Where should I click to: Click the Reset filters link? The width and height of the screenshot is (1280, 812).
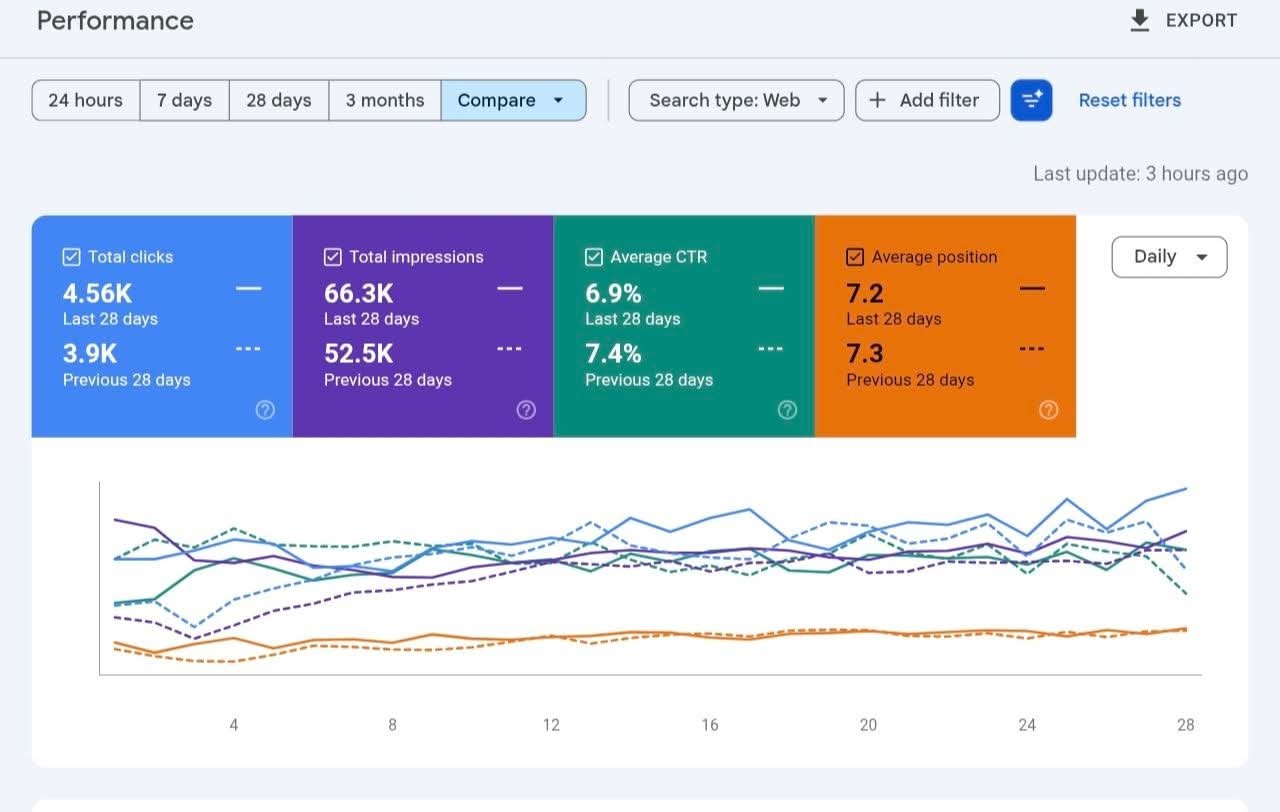click(x=1130, y=100)
